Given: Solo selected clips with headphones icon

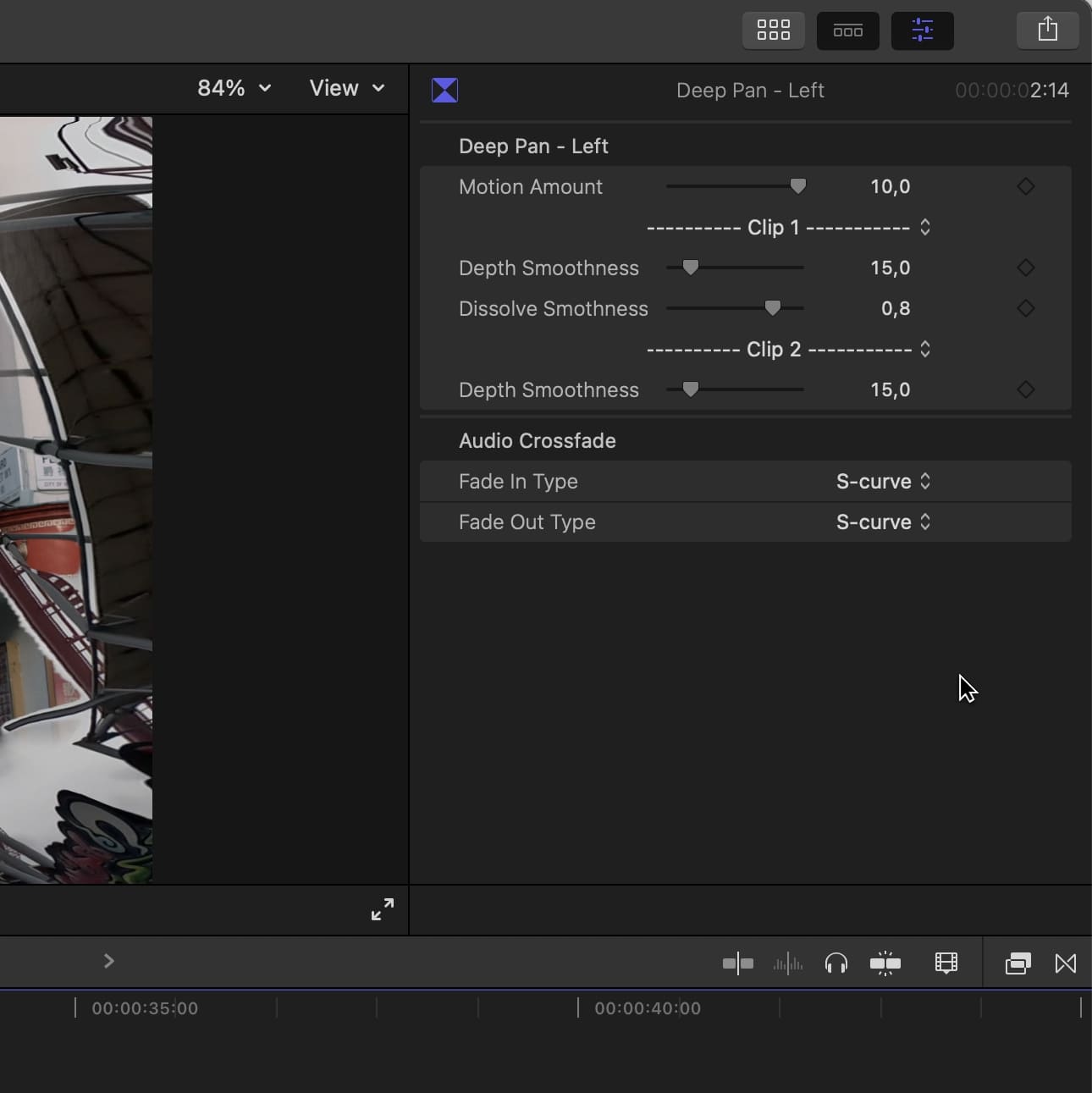Looking at the screenshot, I should click(836, 963).
